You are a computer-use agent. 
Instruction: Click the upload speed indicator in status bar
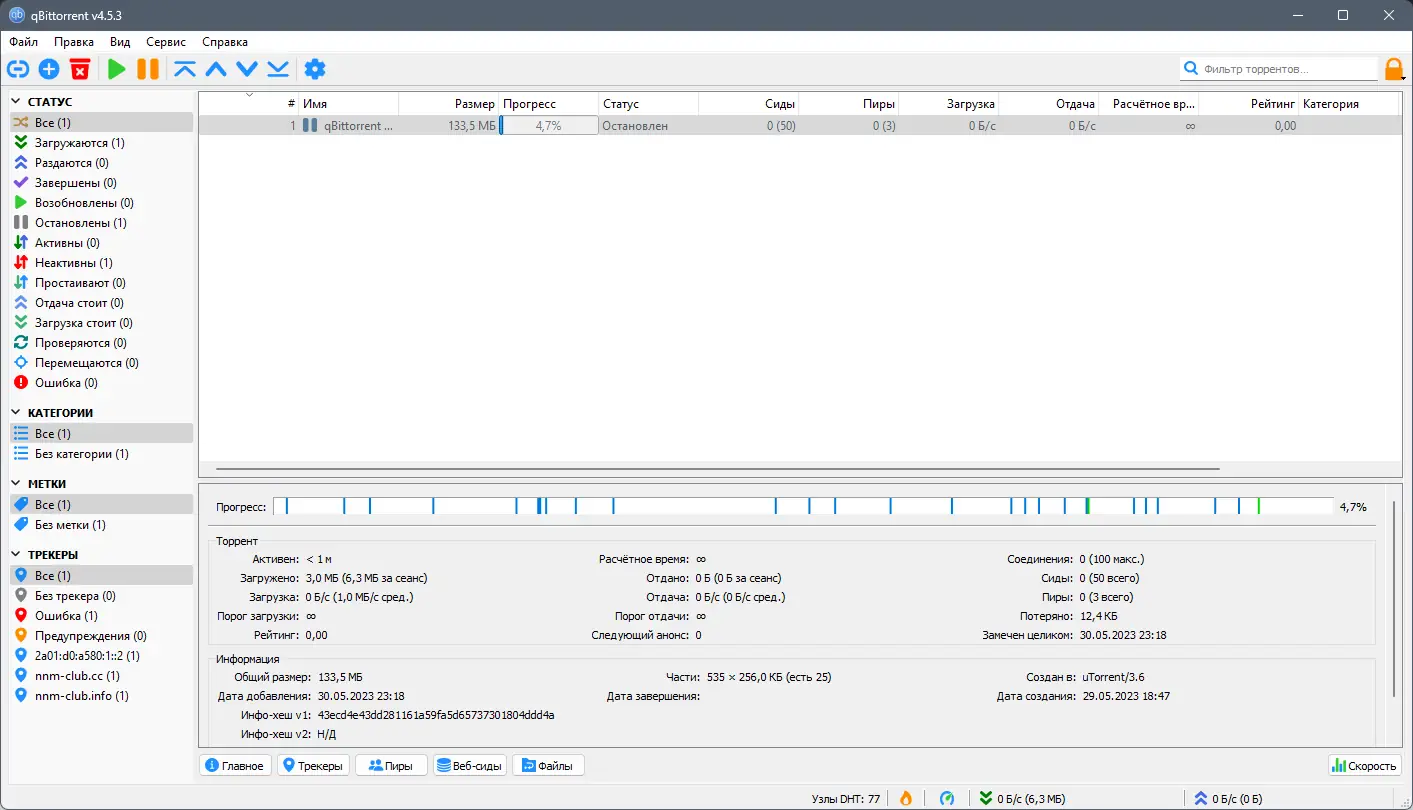[1228, 798]
